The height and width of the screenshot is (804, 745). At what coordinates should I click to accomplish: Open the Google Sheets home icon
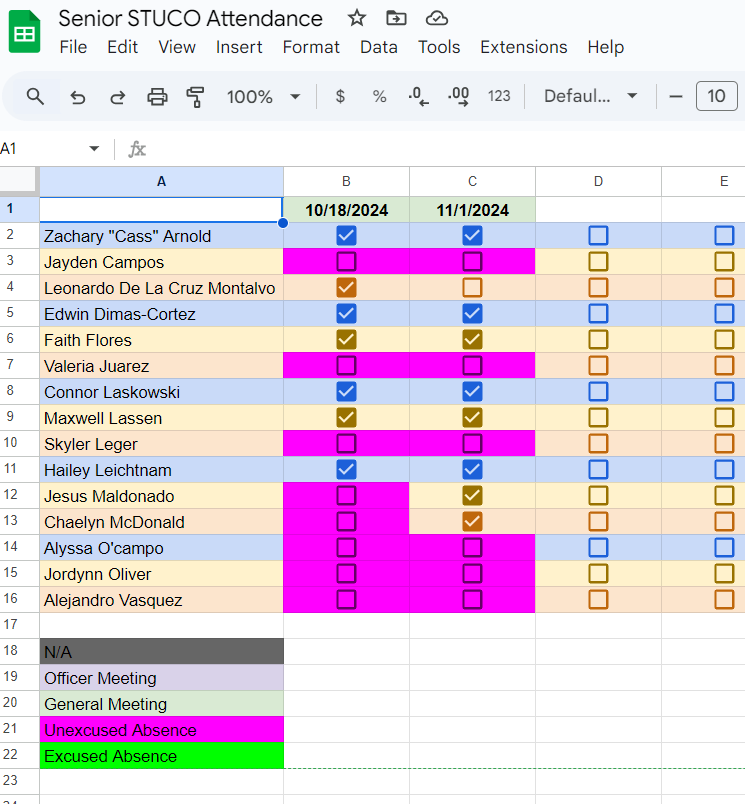point(24,32)
